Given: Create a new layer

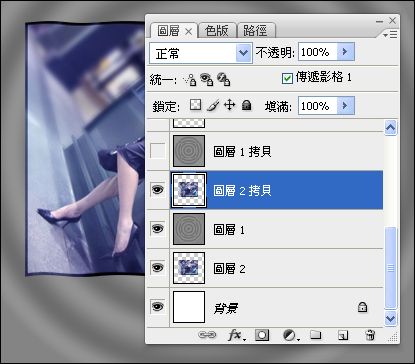Looking at the screenshot, I should (343, 335).
